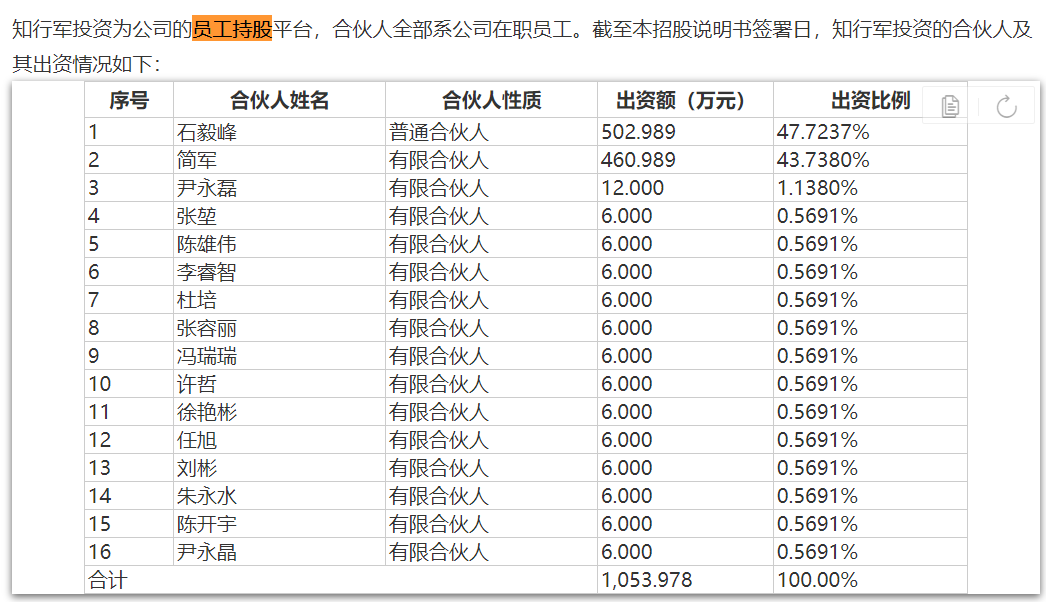This screenshot has height=602, width=1046.
Task: Click the refresh rotate icon
Action: click(1006, 106)
